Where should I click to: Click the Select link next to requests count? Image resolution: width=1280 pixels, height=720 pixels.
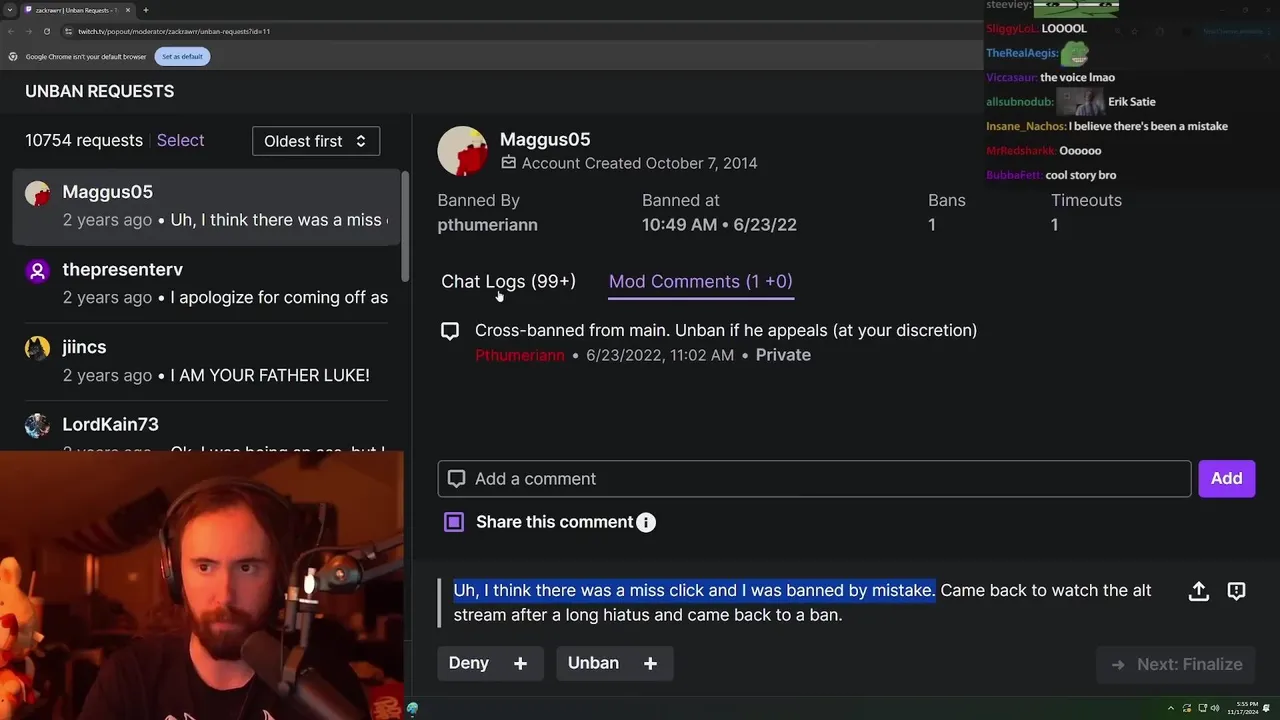pyautogui.click(x=180, y=140)
